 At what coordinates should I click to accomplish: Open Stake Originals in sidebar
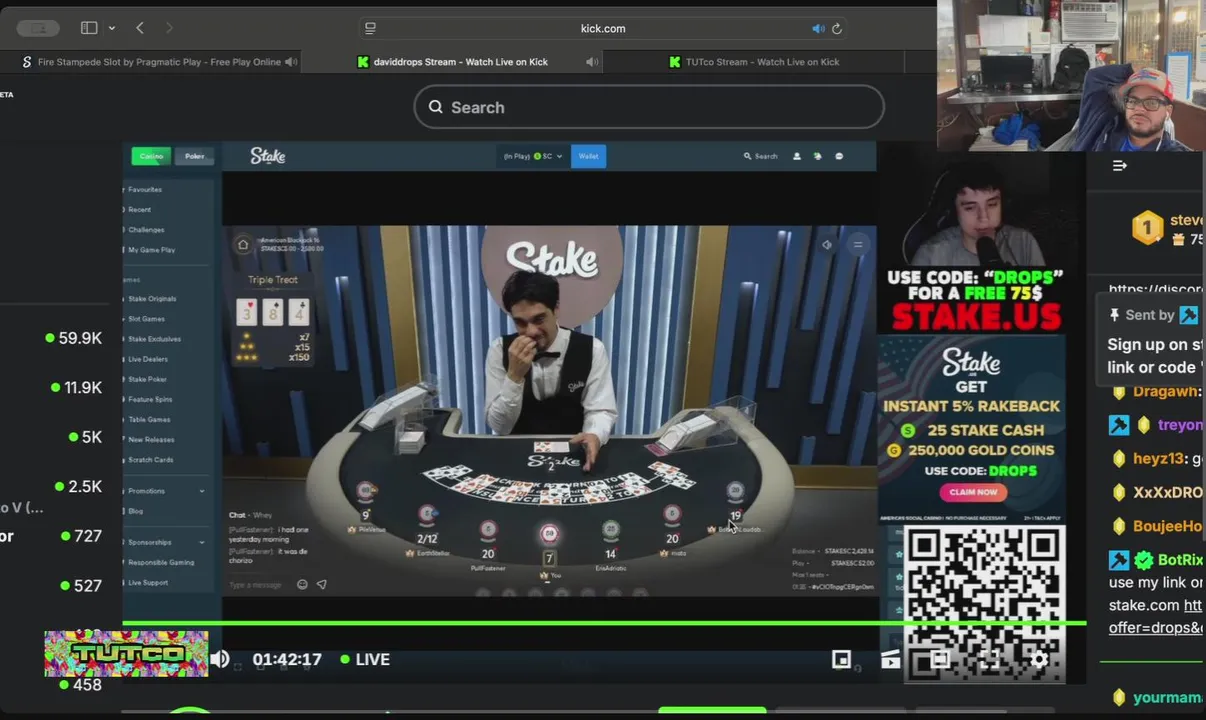coord(152,299)
